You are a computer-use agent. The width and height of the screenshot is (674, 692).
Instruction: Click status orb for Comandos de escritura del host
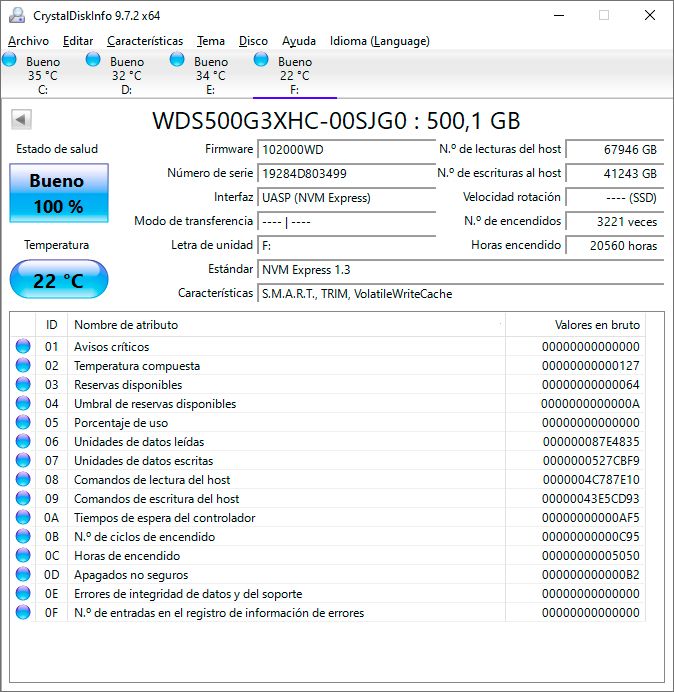[x=23, y=498]
